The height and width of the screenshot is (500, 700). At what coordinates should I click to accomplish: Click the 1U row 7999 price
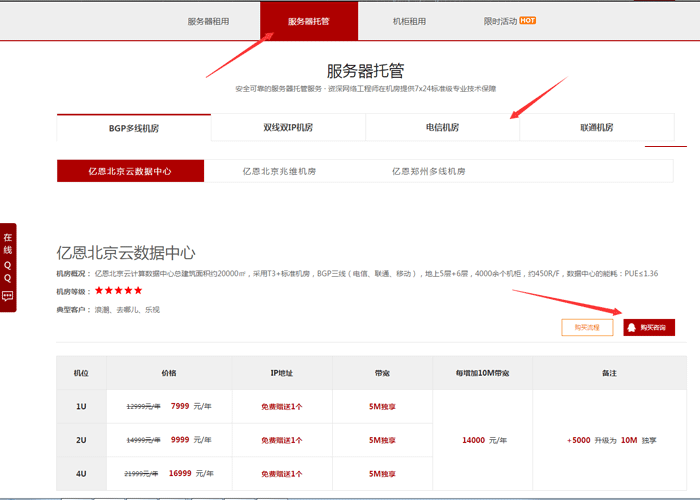[x=180, y=406]
